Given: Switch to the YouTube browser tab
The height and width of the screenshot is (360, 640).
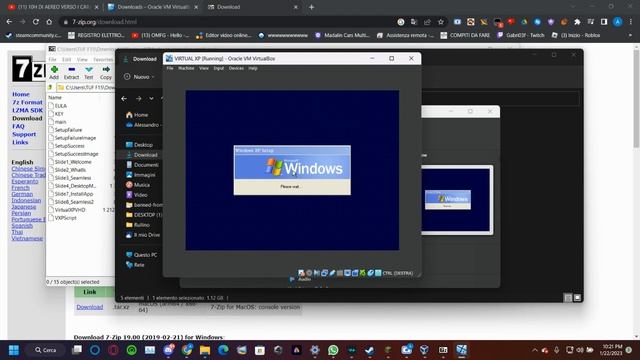Looking at the screenshot, I should tap(53, 7).
